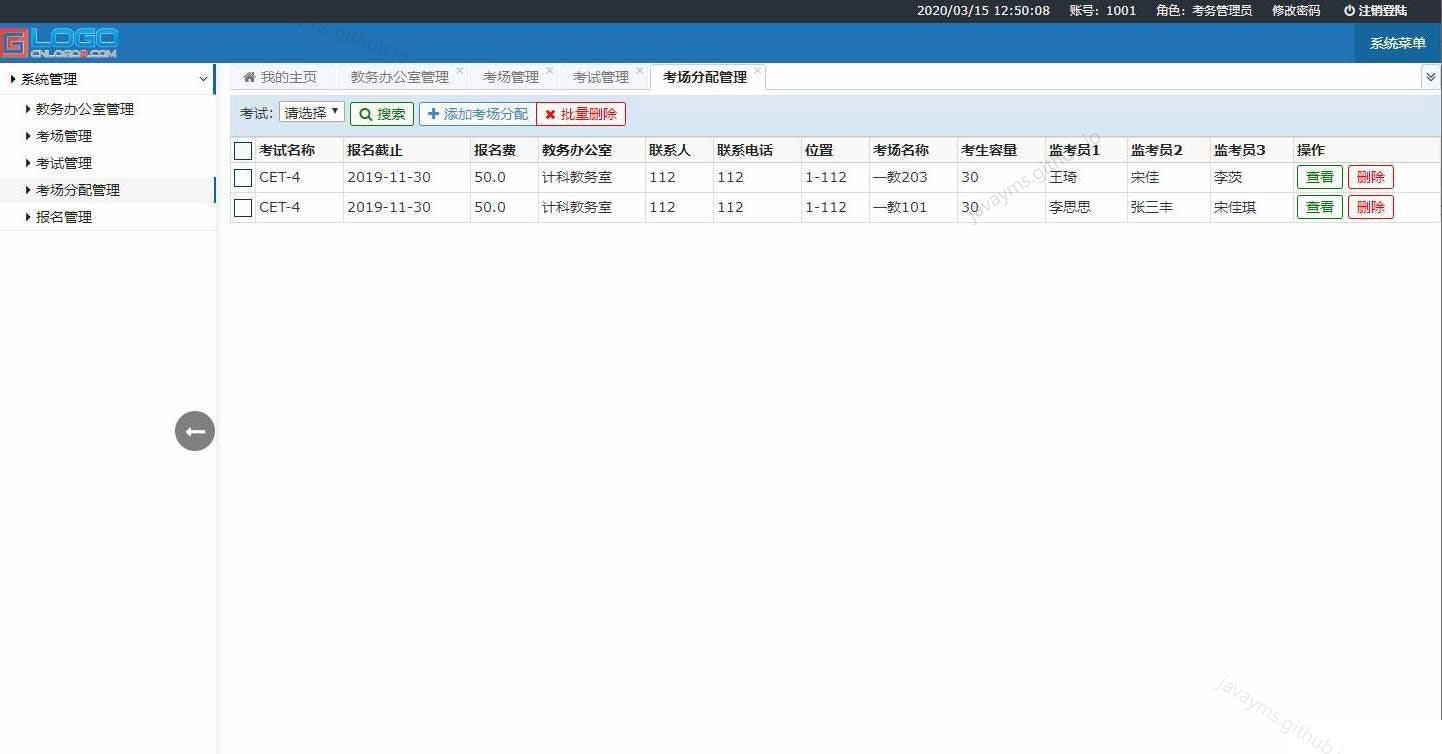Switch to the 考试管理 tab
This screenshot has width=1442, height=754.
(600, 76)
